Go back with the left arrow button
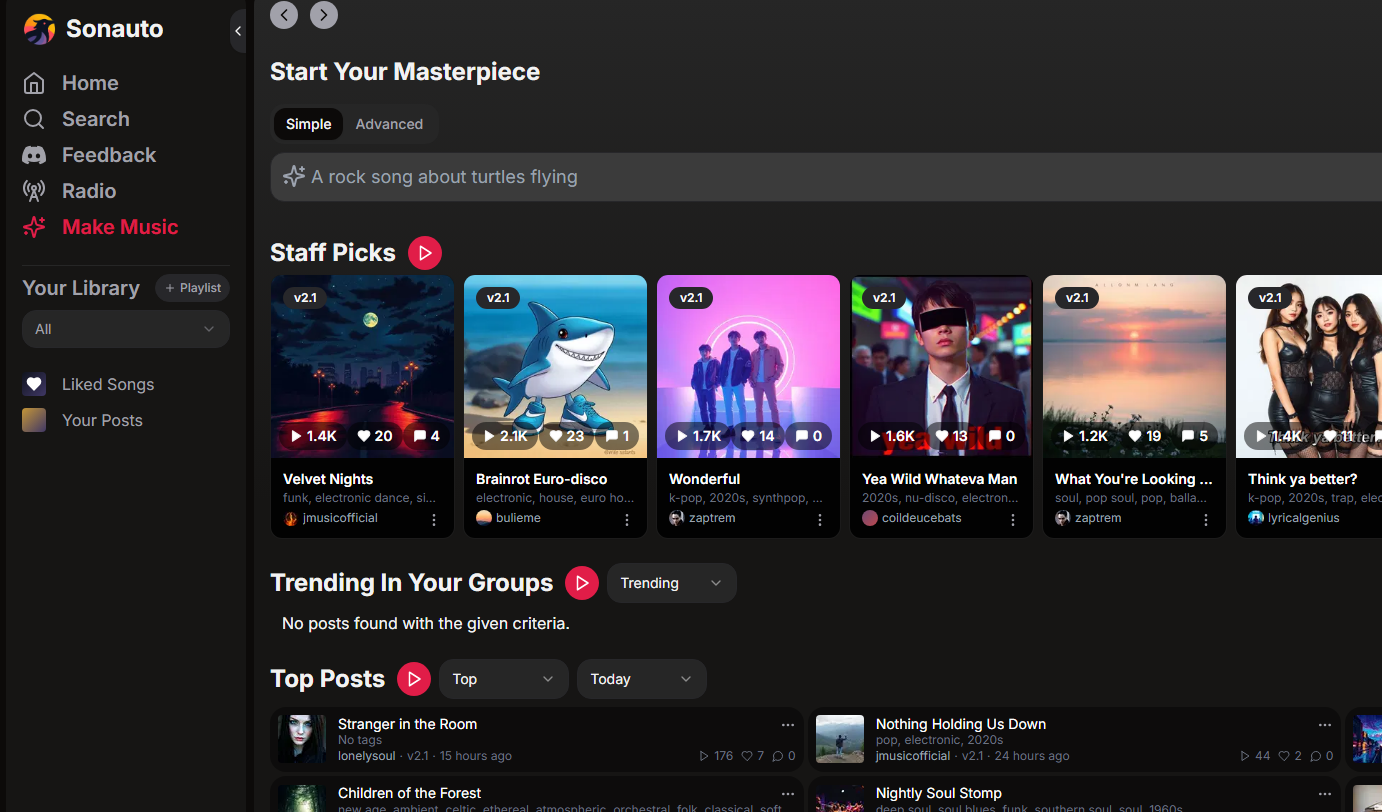 pos(284,14)
